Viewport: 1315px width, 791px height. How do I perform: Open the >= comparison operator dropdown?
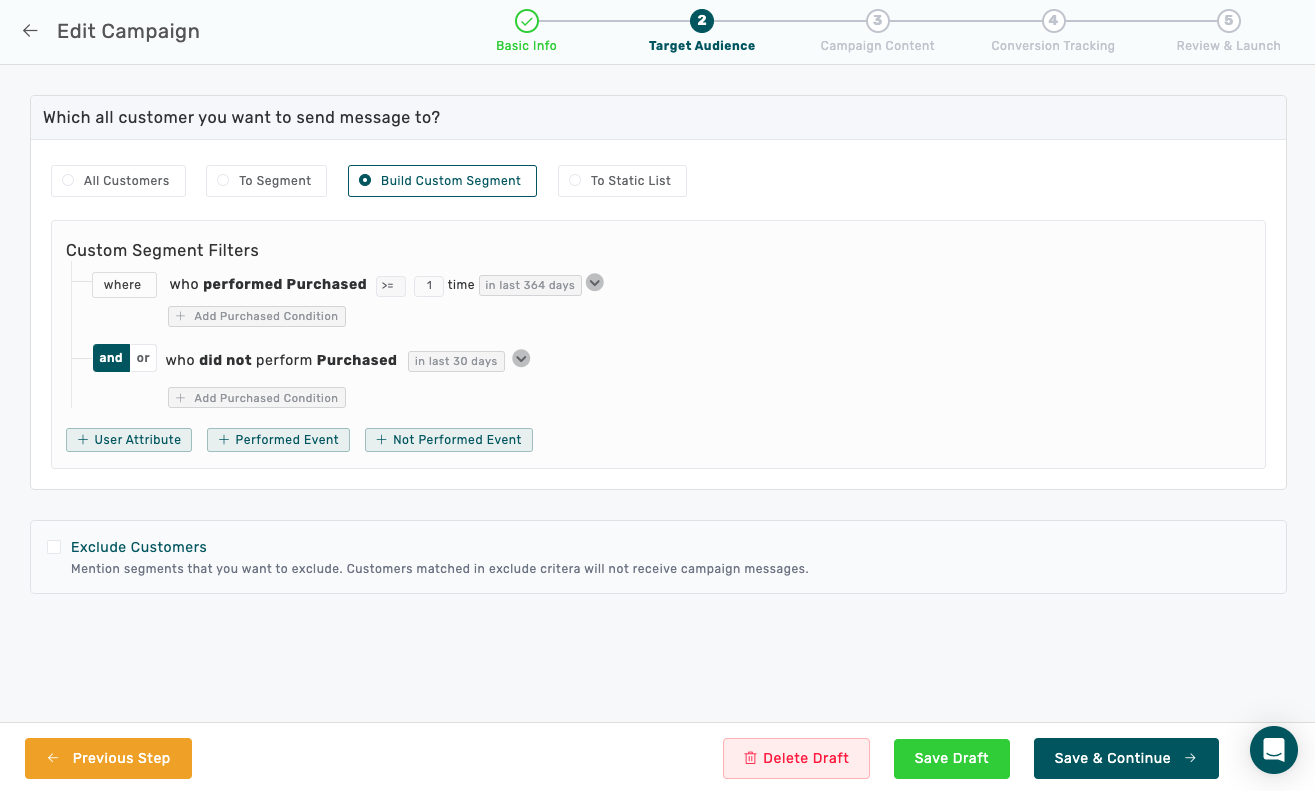tap(390, 286)
